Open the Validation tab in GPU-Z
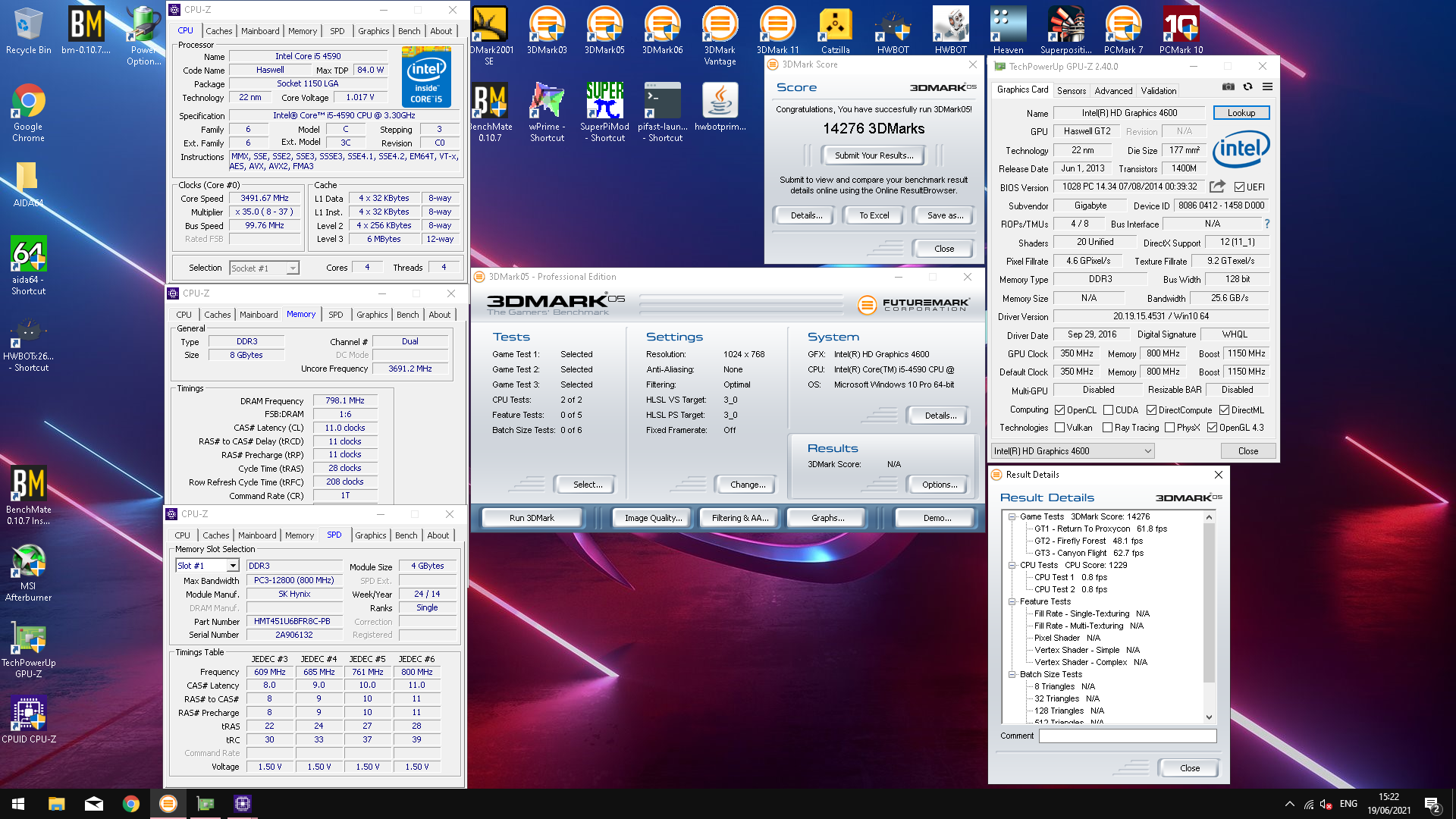The image size is (1456, 819). click(1159, 90)
